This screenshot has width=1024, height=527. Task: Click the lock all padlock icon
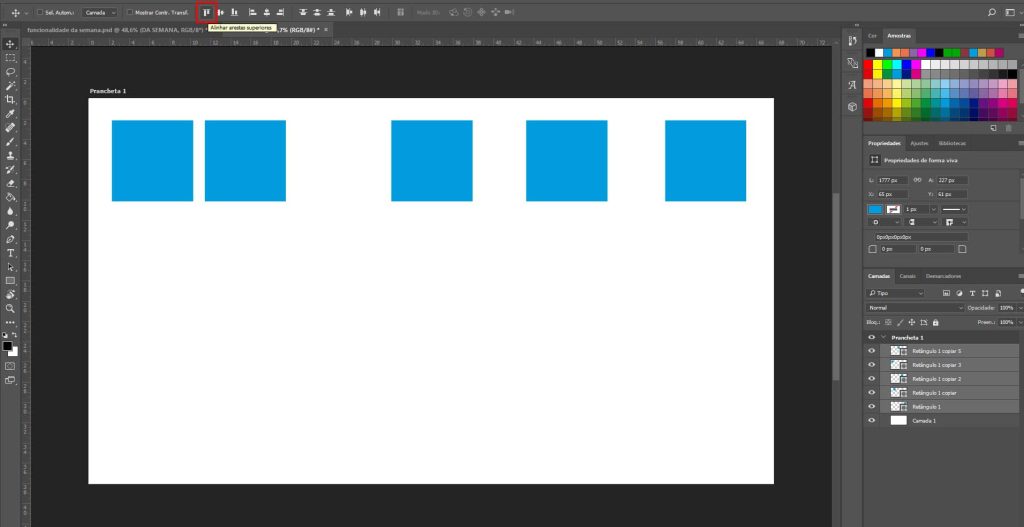(x=935, y=322)
